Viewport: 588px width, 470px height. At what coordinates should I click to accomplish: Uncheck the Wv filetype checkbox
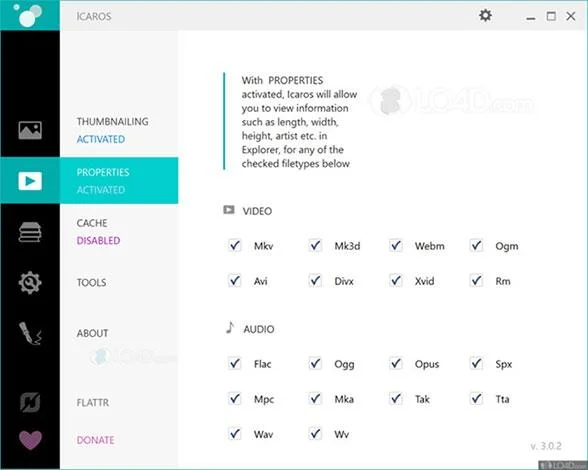coord(315,434)
